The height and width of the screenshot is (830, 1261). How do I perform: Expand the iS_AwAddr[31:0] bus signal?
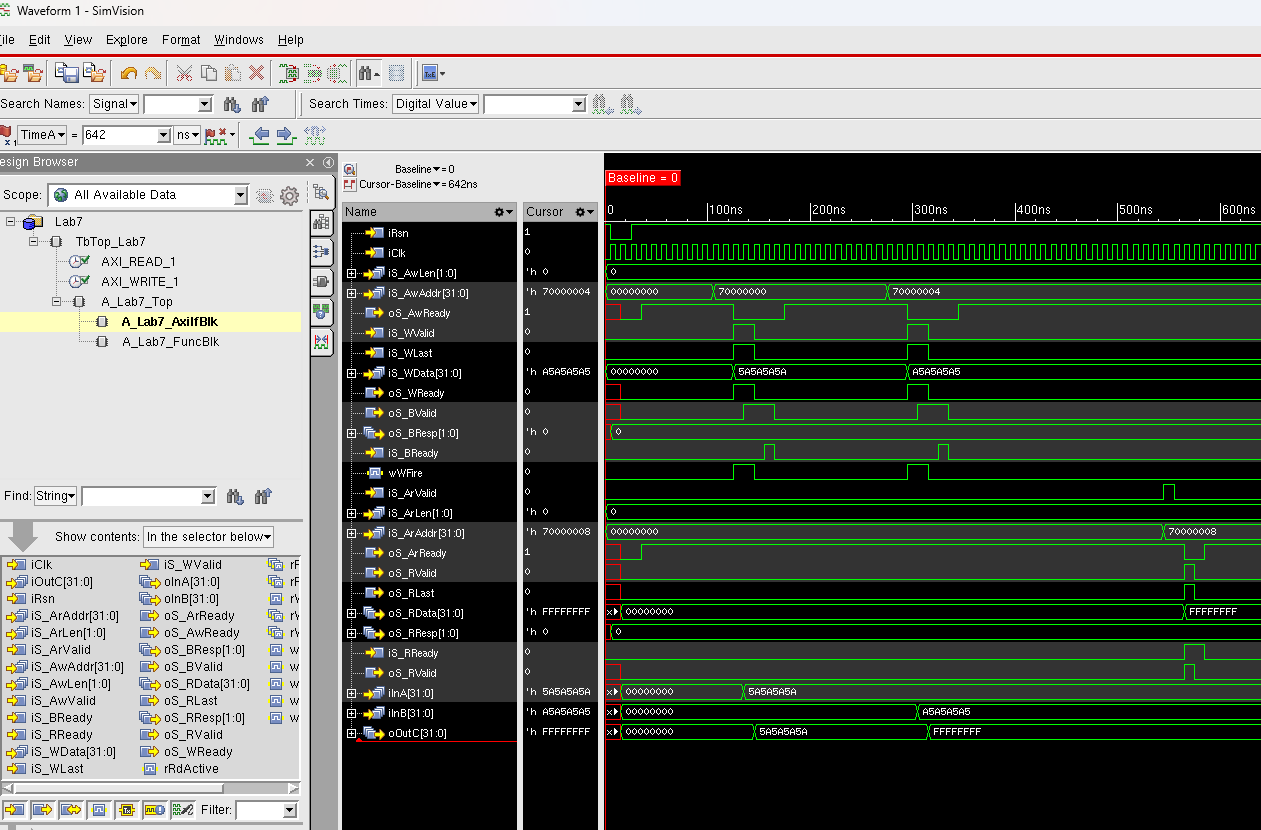(351, 293)
